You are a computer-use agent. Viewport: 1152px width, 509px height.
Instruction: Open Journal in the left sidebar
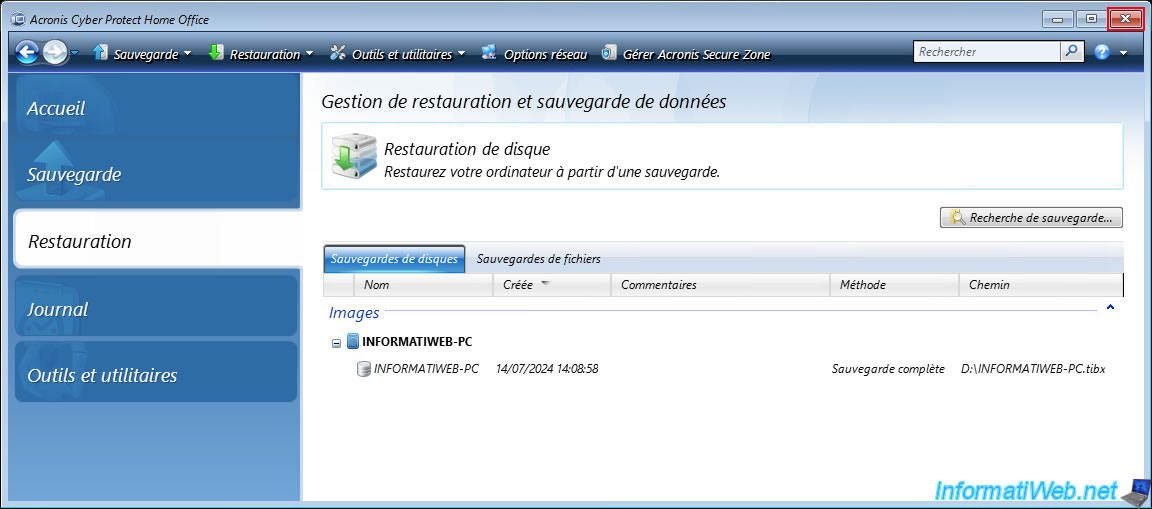(58, 310)
